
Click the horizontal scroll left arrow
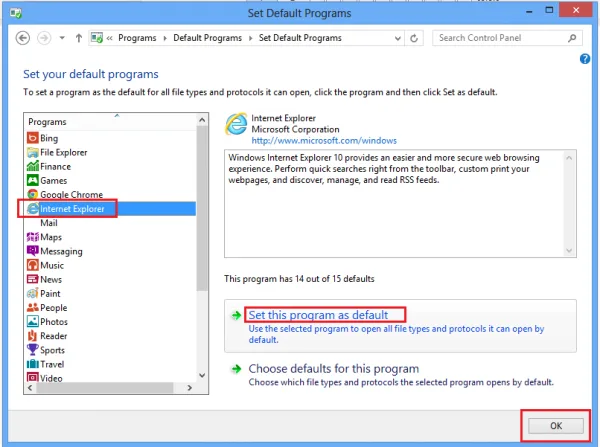pos(30,388)
